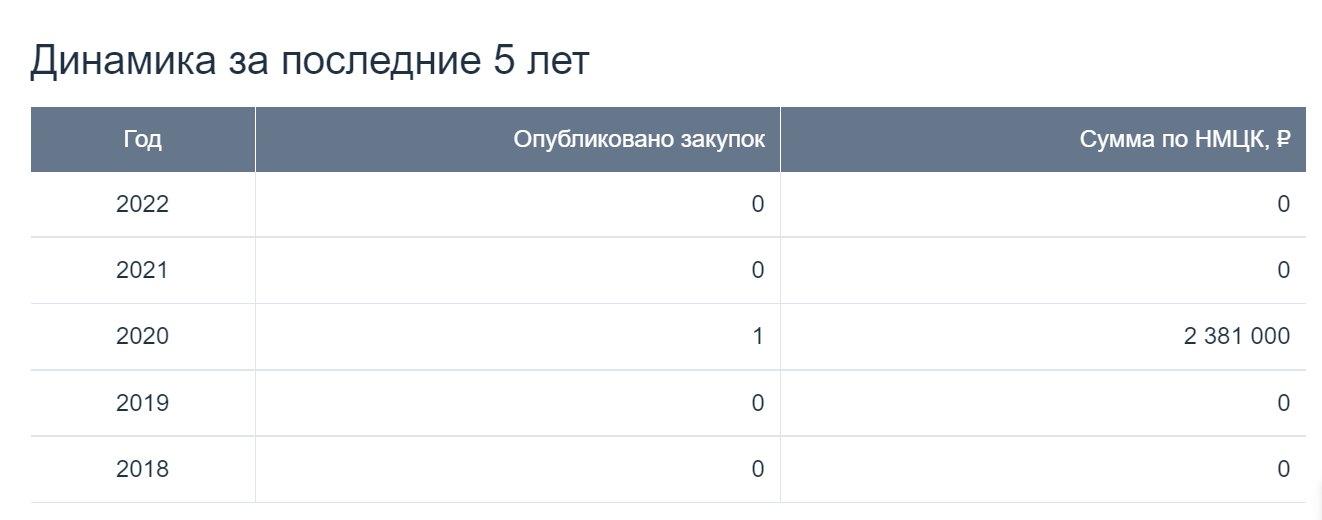Select the 2022 year cell

(143, 205)
